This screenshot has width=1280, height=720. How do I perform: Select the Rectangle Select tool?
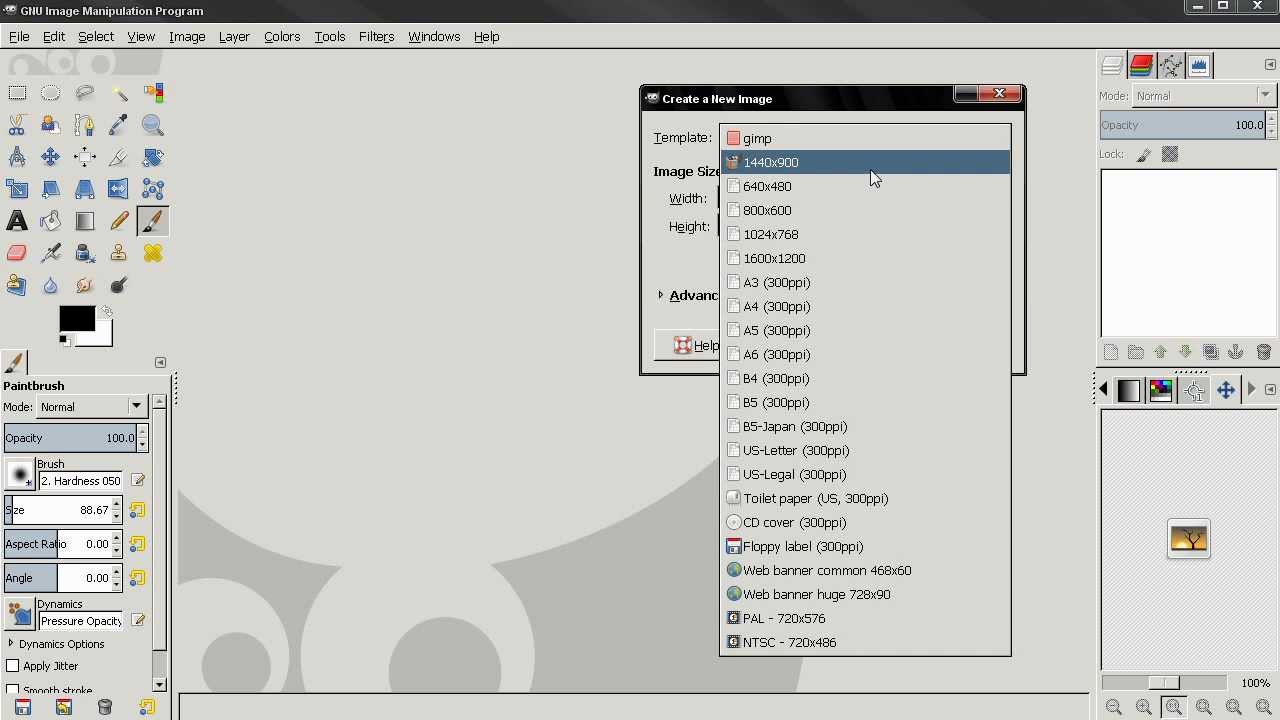17,93
